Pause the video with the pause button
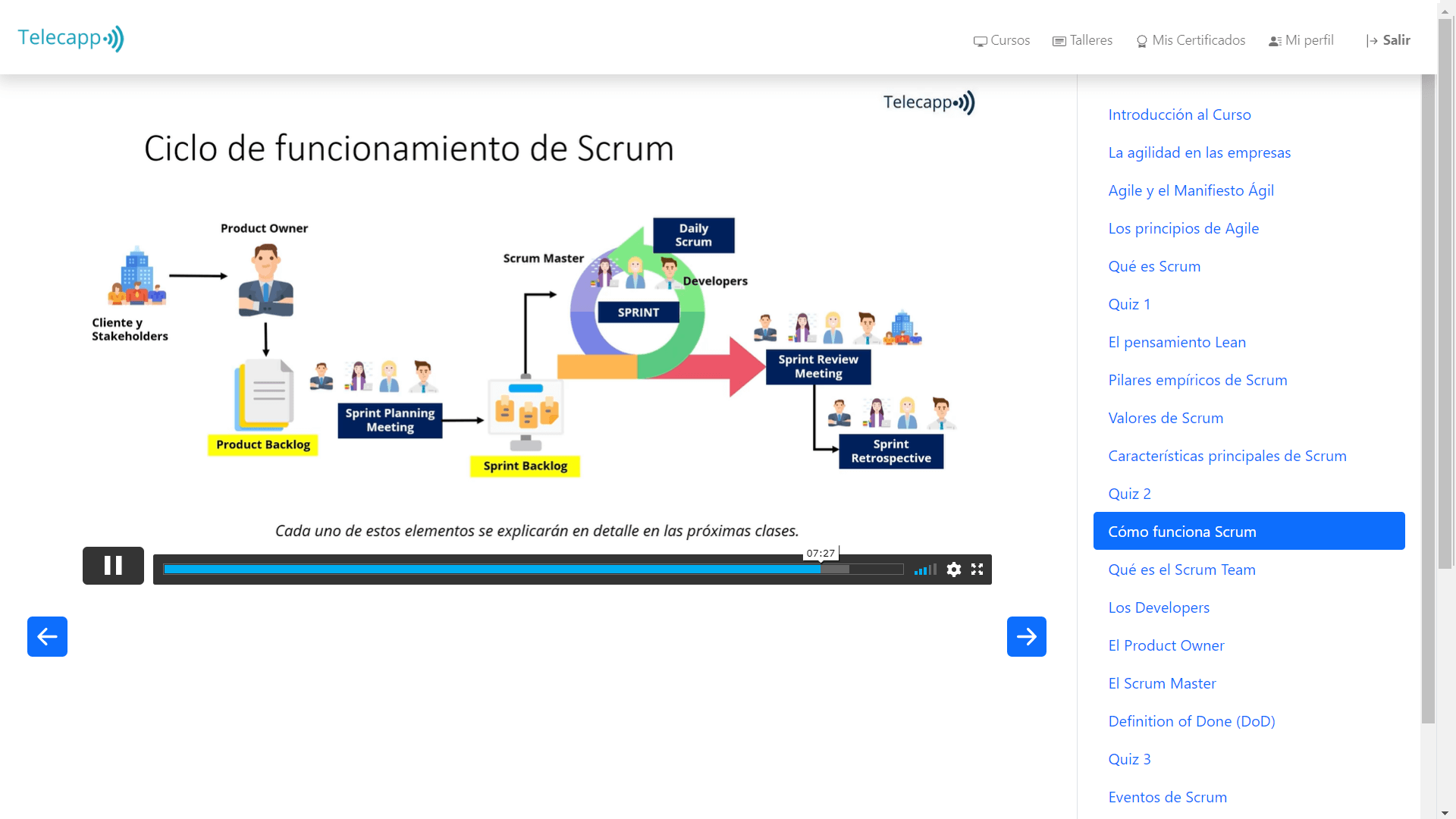This screenshot has height=819, width=1456. click(x=113, y=566)
